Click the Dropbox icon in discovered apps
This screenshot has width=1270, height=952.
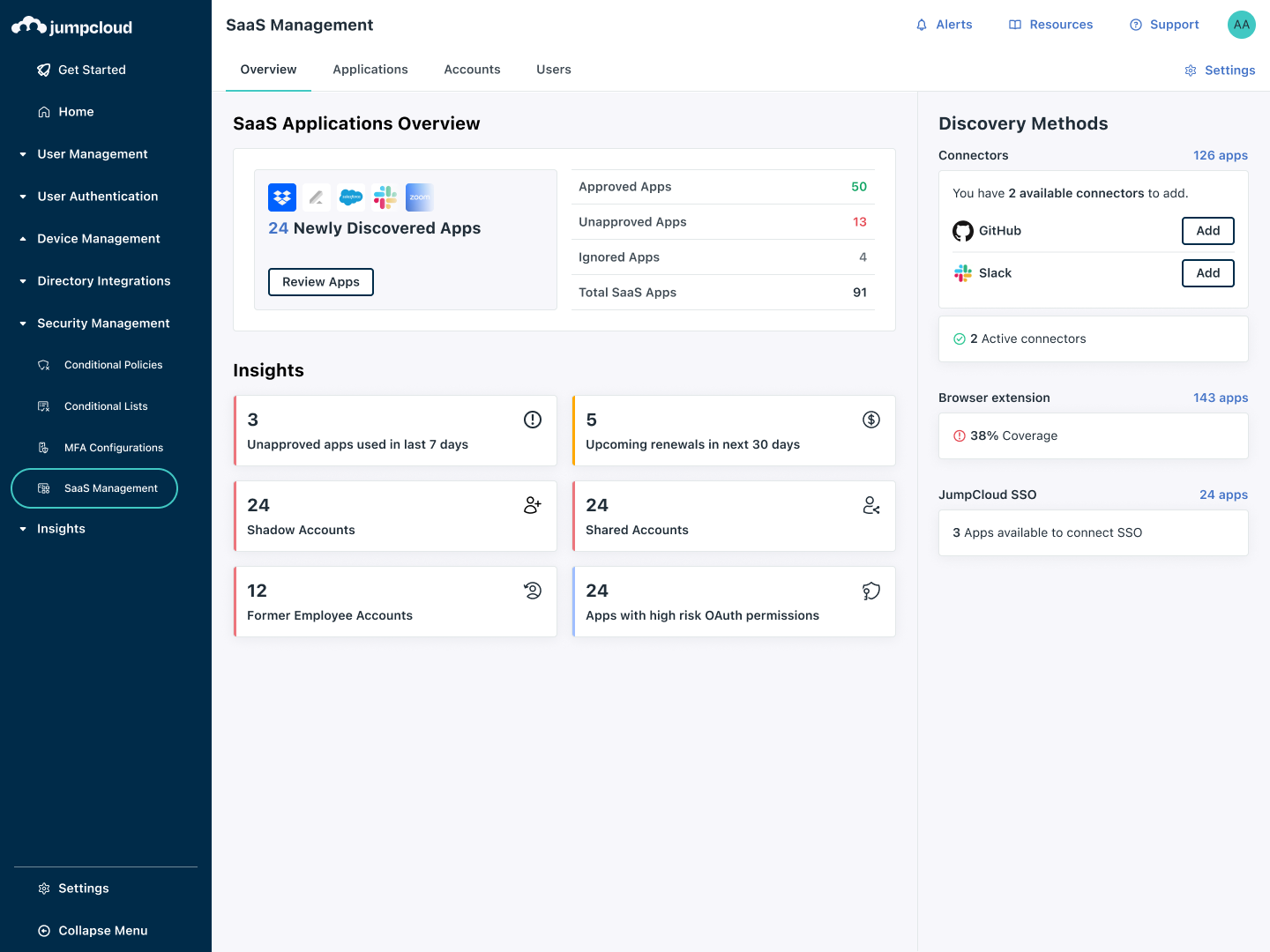tap(282, 197)
